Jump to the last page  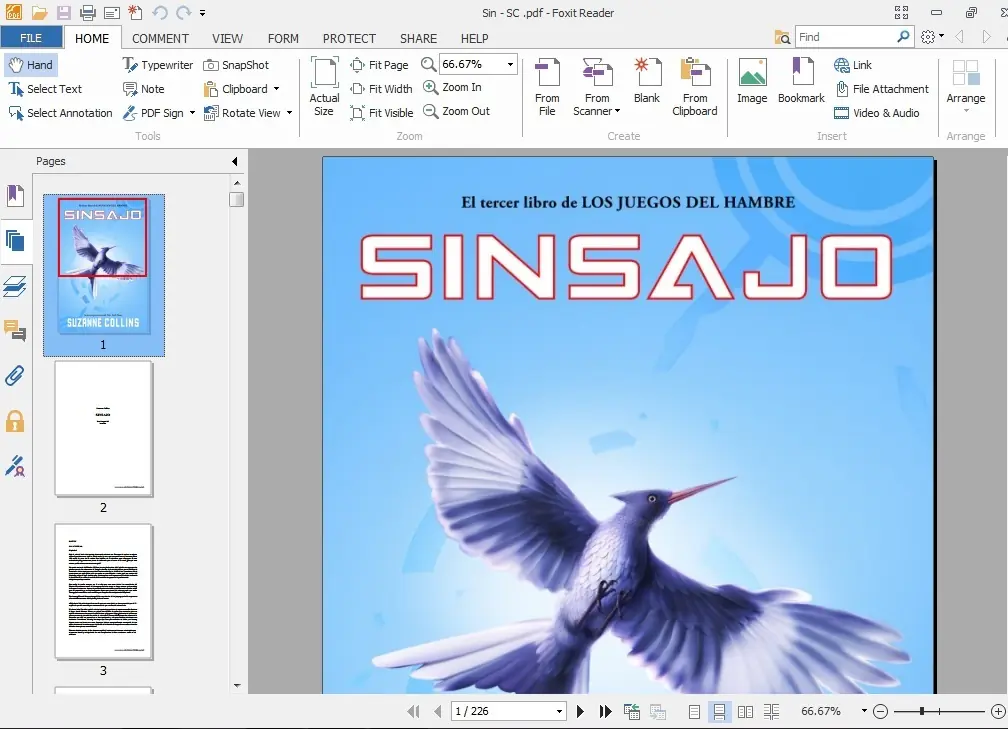(605, 711)
